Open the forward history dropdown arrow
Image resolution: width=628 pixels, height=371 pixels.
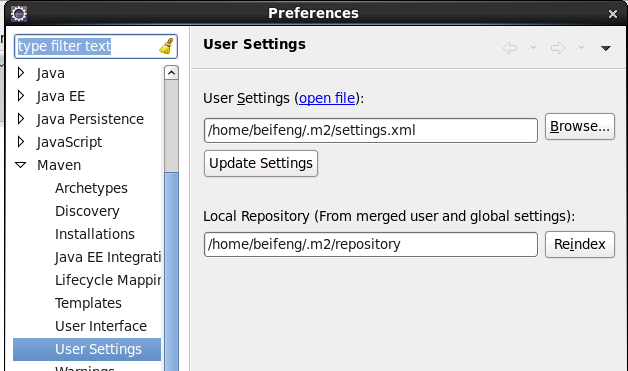click(x=581, y=48)
